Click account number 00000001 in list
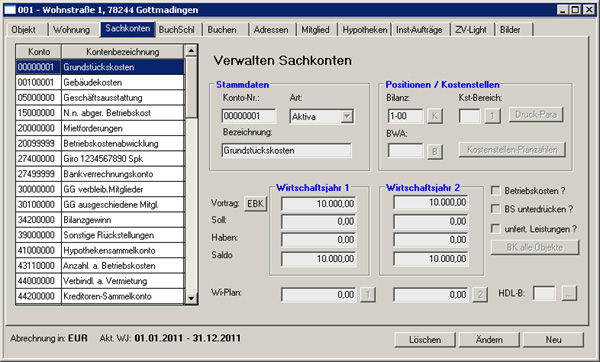Screen dimensions: 600x362 tap(38, 67)
